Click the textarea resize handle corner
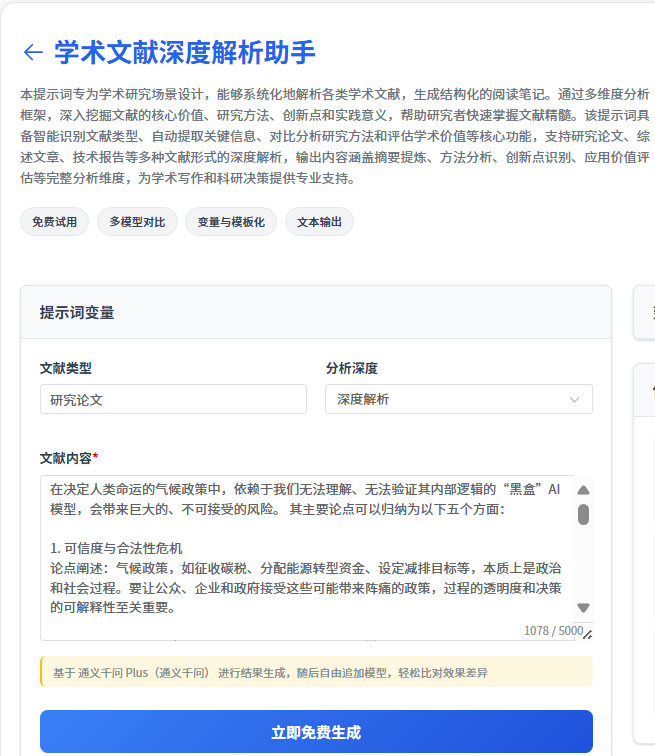The width and height of the screenshot is (655, 756). [588, 634]
